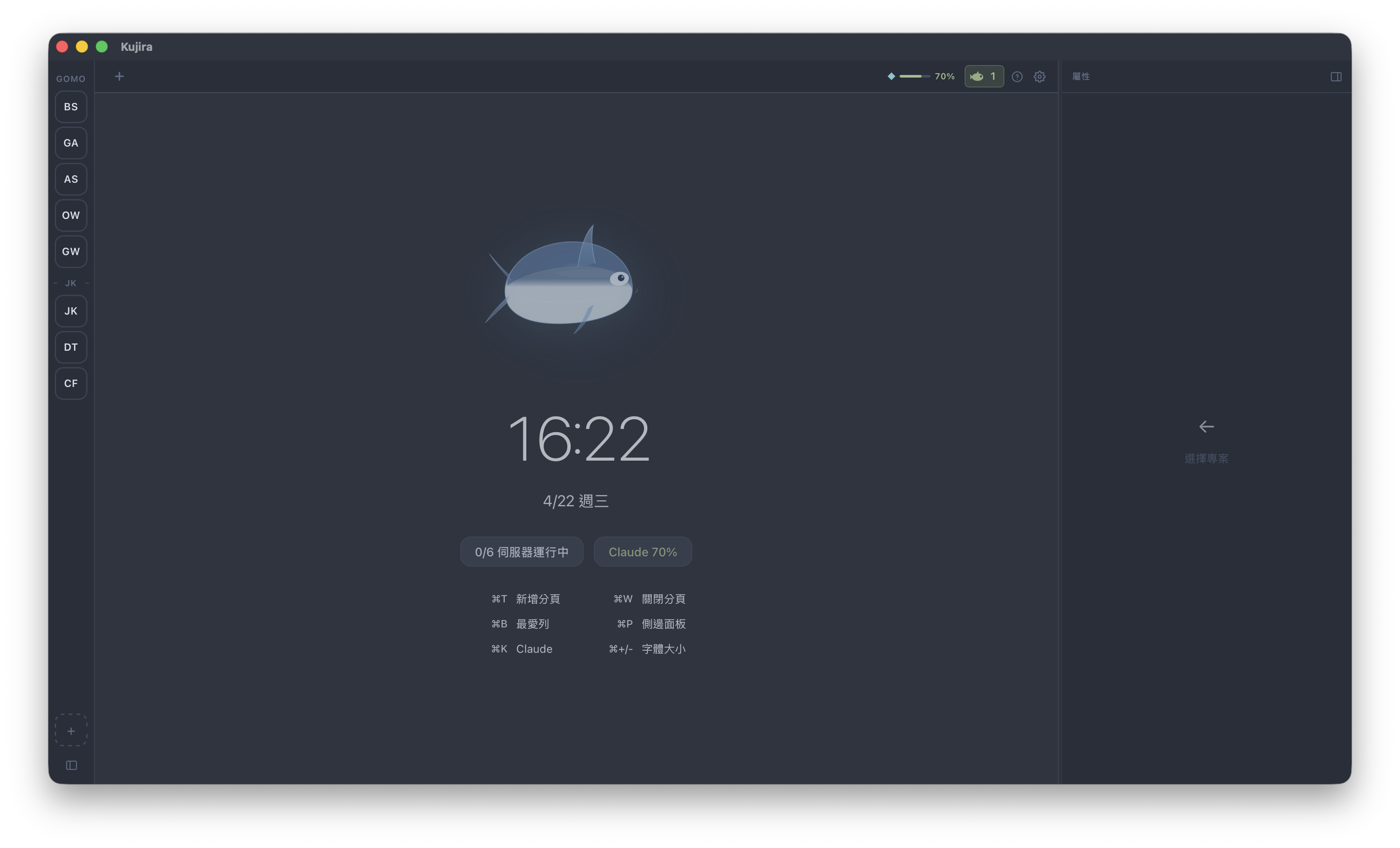Open the whale badge showing 1

(984, 76)
